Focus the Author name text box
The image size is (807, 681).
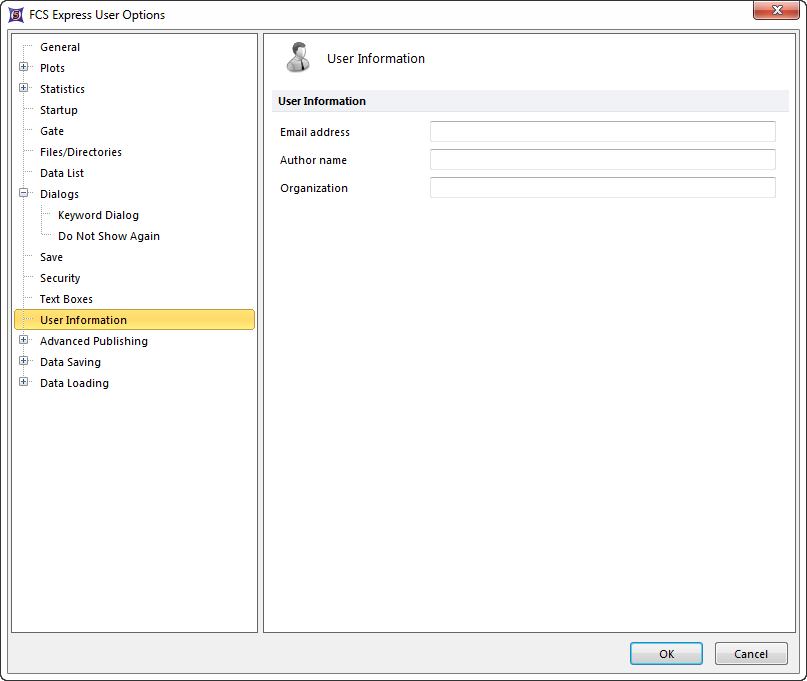point(602,160)
